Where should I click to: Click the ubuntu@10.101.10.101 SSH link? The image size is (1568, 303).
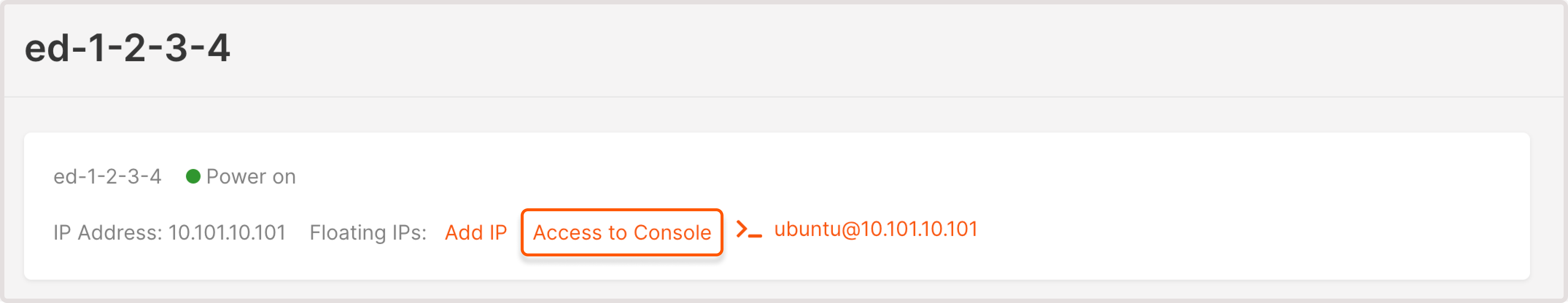click(x=877, y=230)
